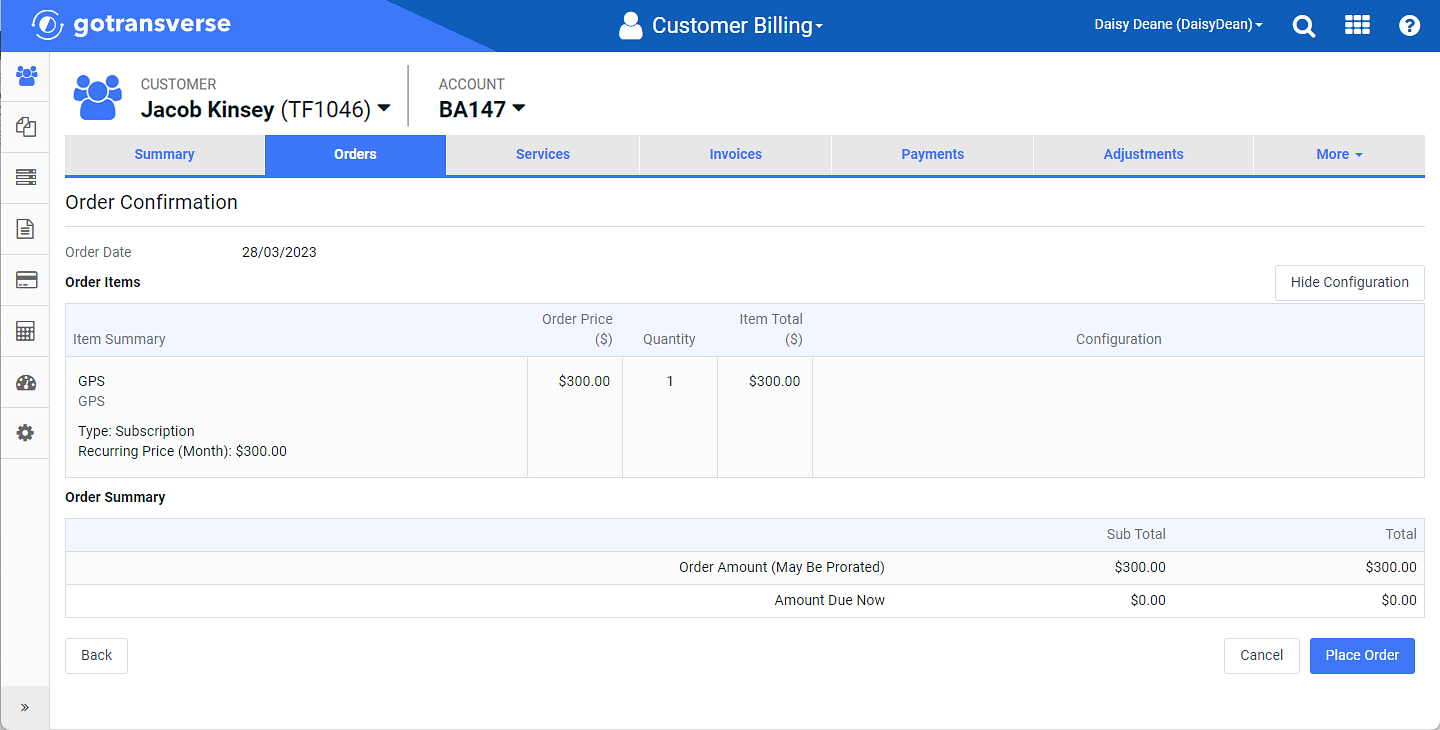Click the Hide Configuration button
1440x730 pixels.
[x=1350, y=282]
